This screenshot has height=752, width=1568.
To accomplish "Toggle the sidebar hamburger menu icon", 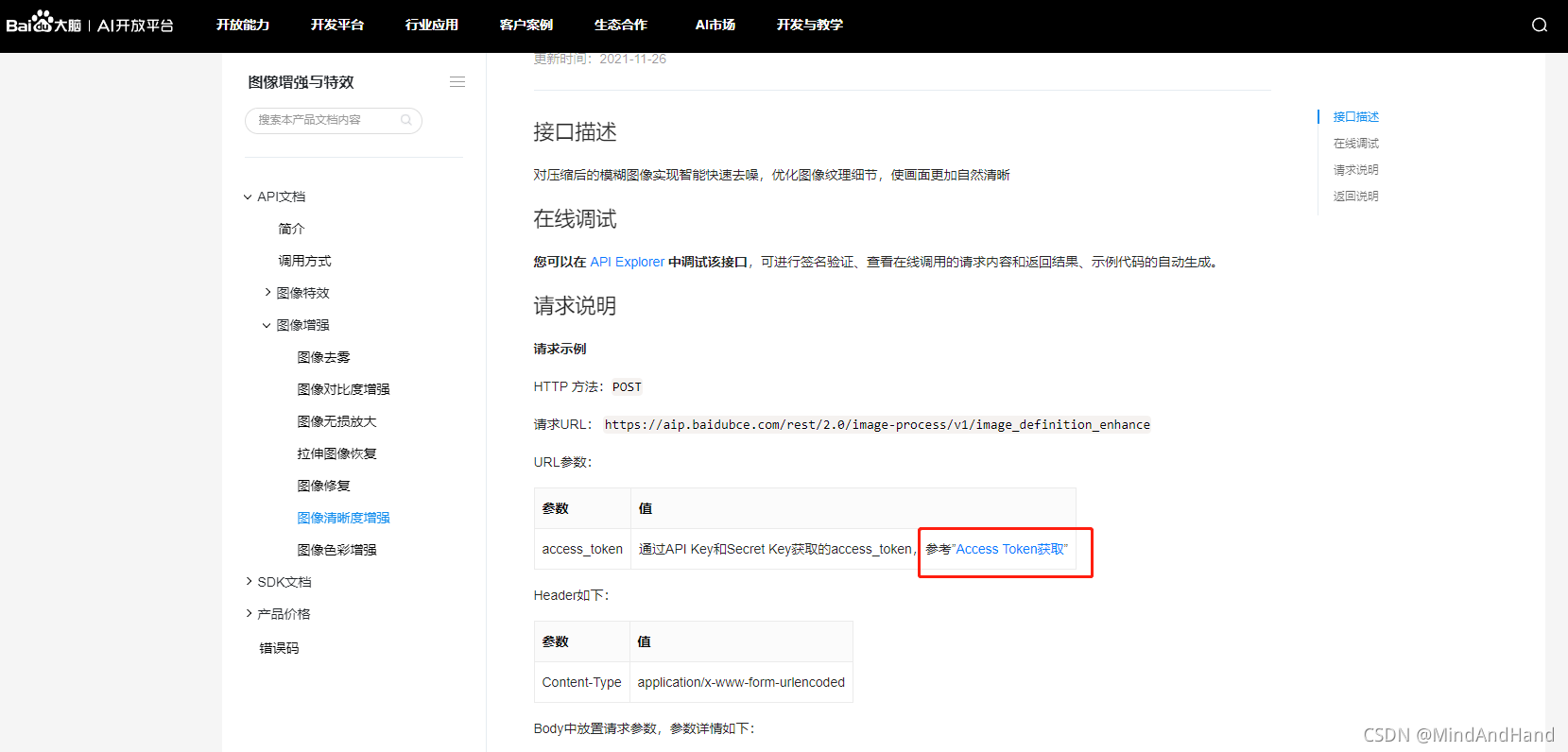I will [x=457, y=82].
